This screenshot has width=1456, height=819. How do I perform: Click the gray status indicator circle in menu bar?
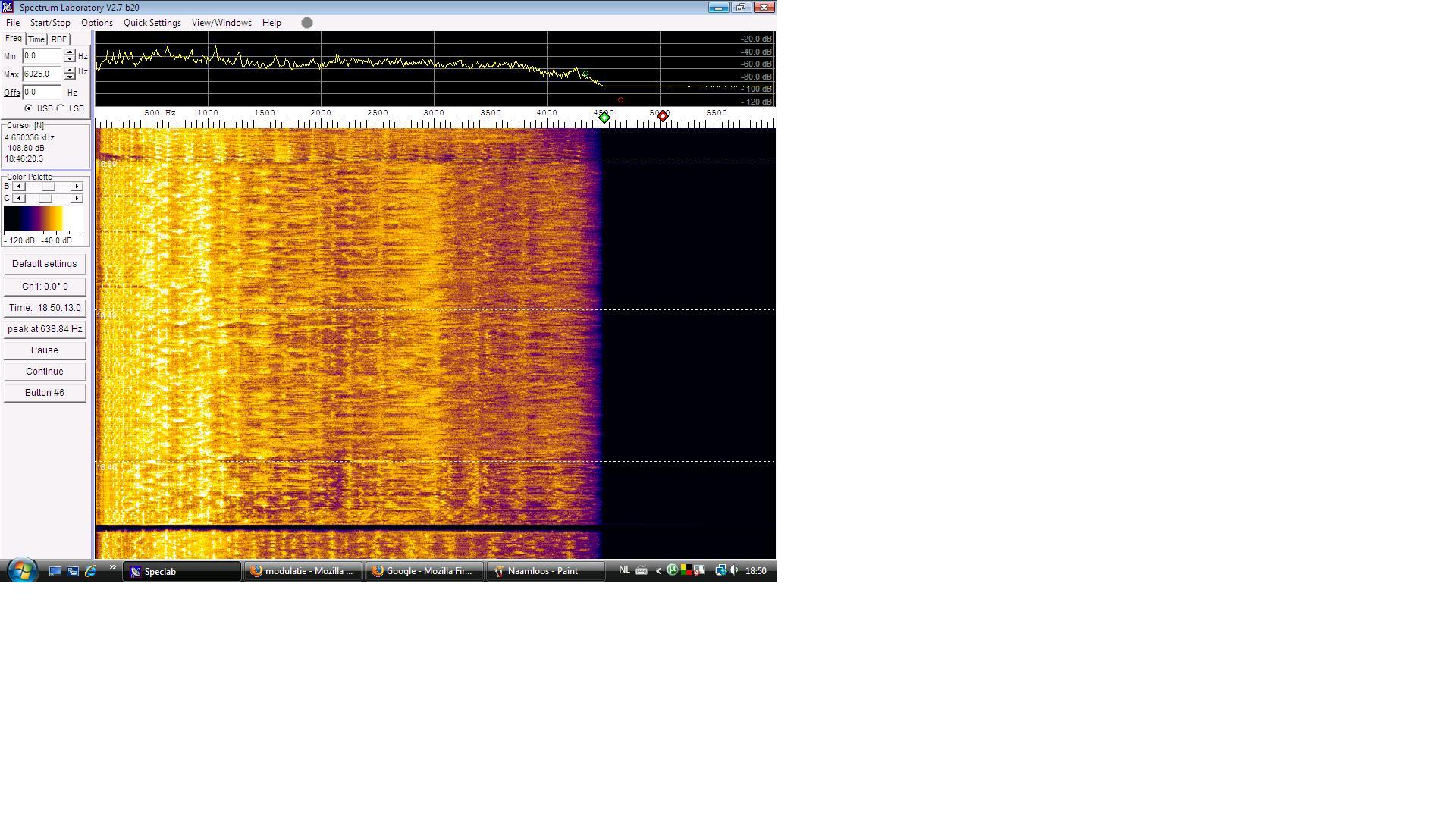(307, 23)
